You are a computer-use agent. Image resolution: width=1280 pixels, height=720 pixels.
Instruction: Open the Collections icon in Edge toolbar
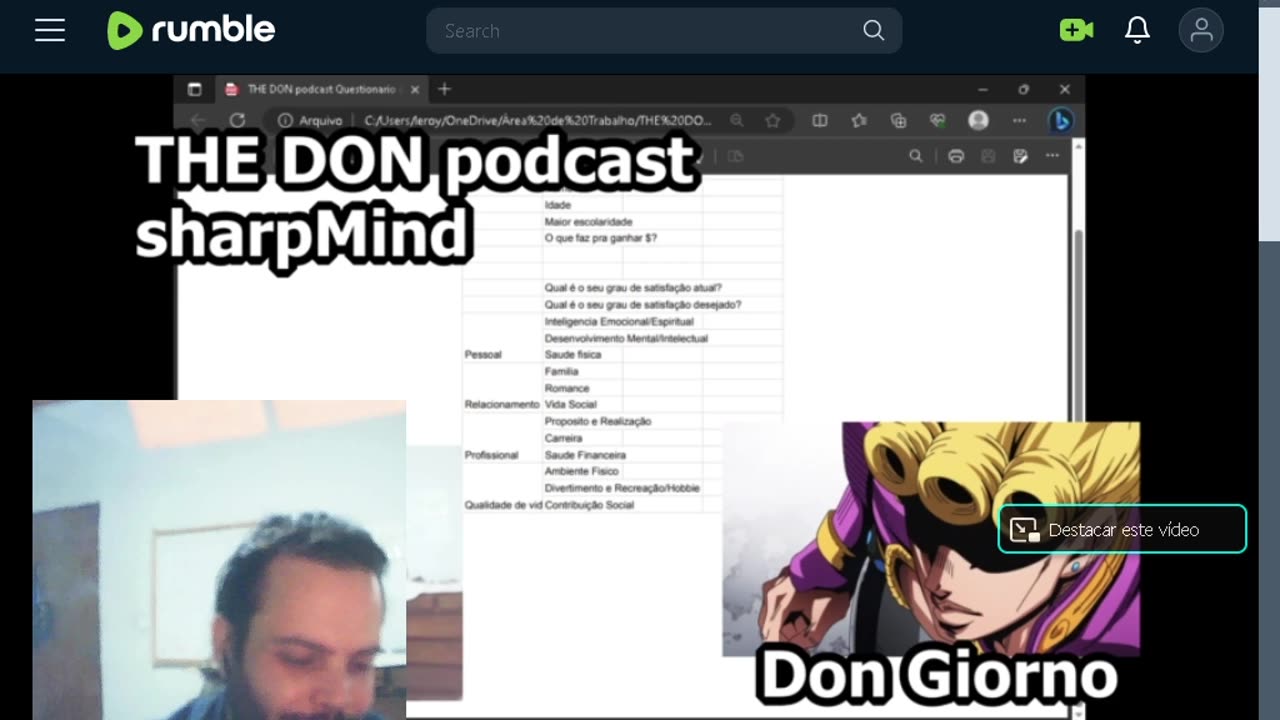click(x=898, y=120)
